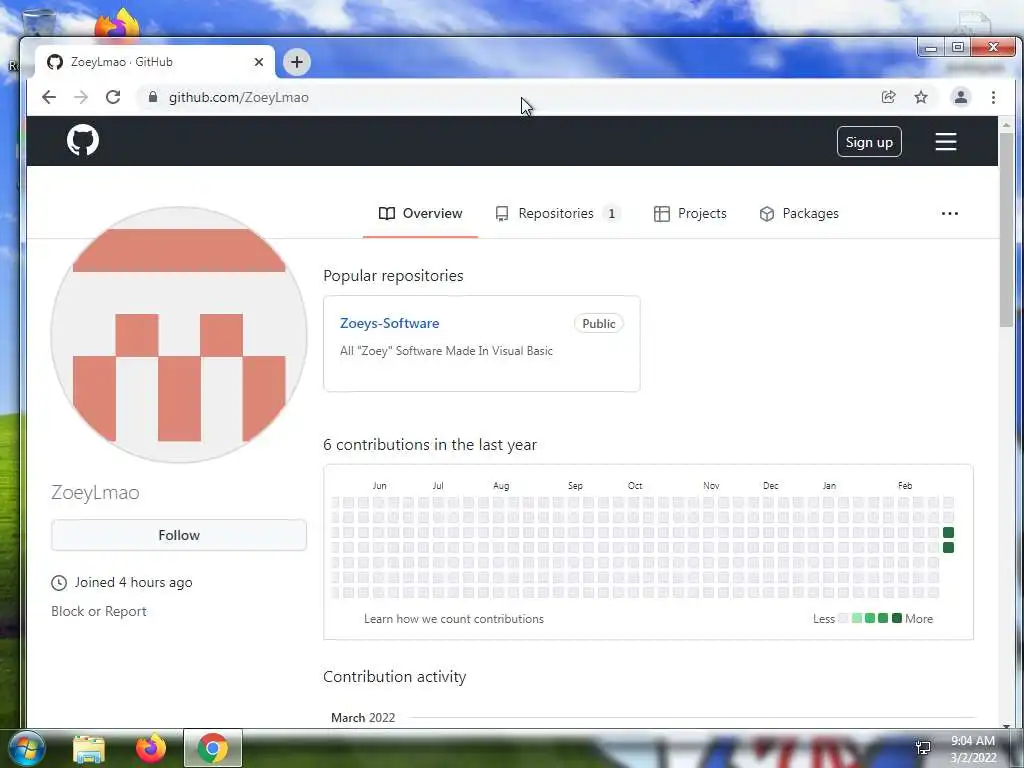Click the scrollbar up arrow
Screen dimensions: 1024x768
tap(1006, 124)
